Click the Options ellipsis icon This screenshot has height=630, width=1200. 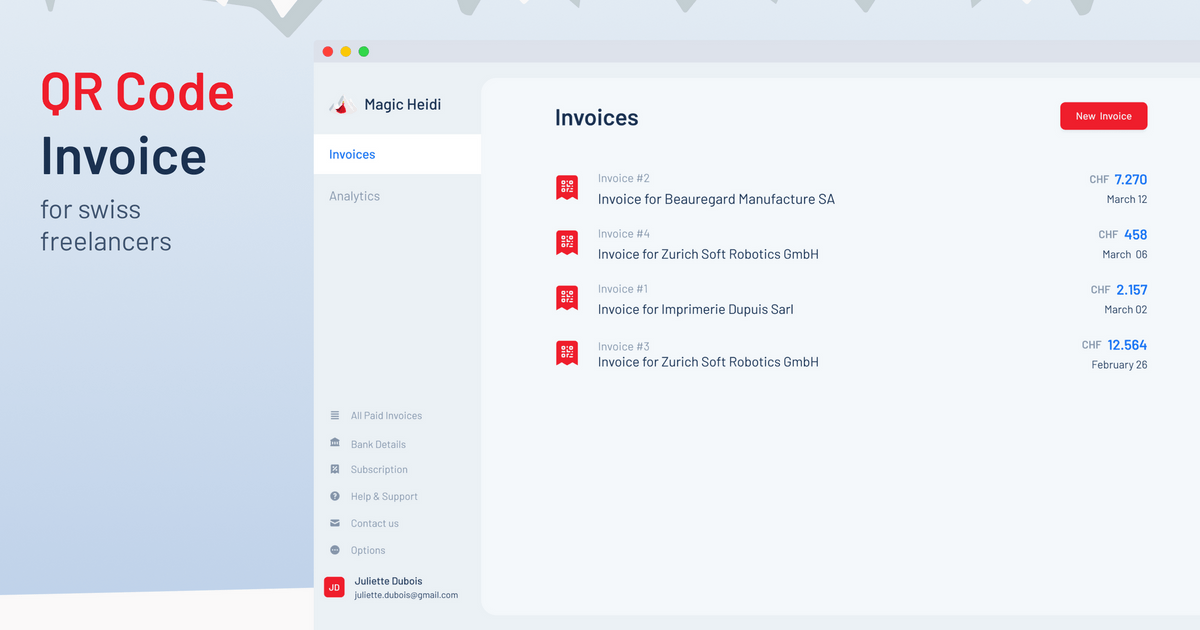(335, 550)
